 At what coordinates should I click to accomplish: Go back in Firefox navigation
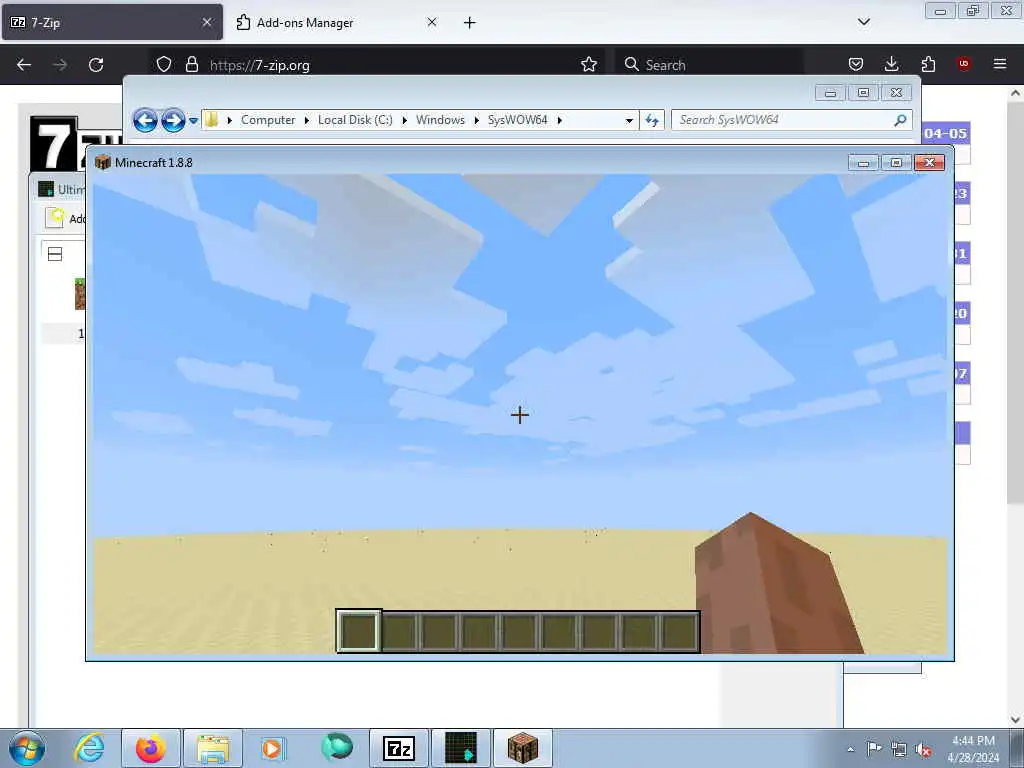24,65
